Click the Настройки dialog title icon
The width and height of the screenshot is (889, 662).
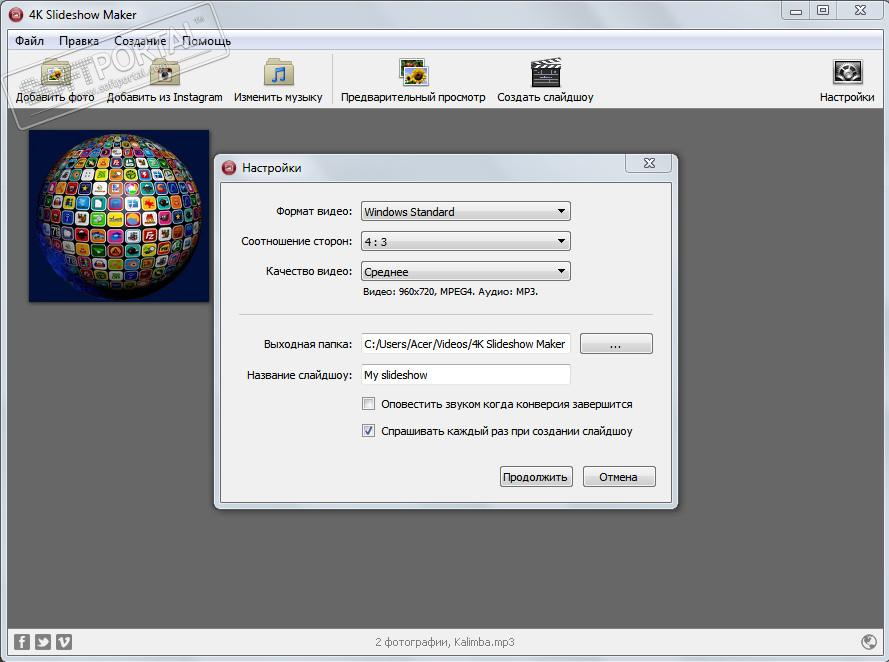point(229,168)
